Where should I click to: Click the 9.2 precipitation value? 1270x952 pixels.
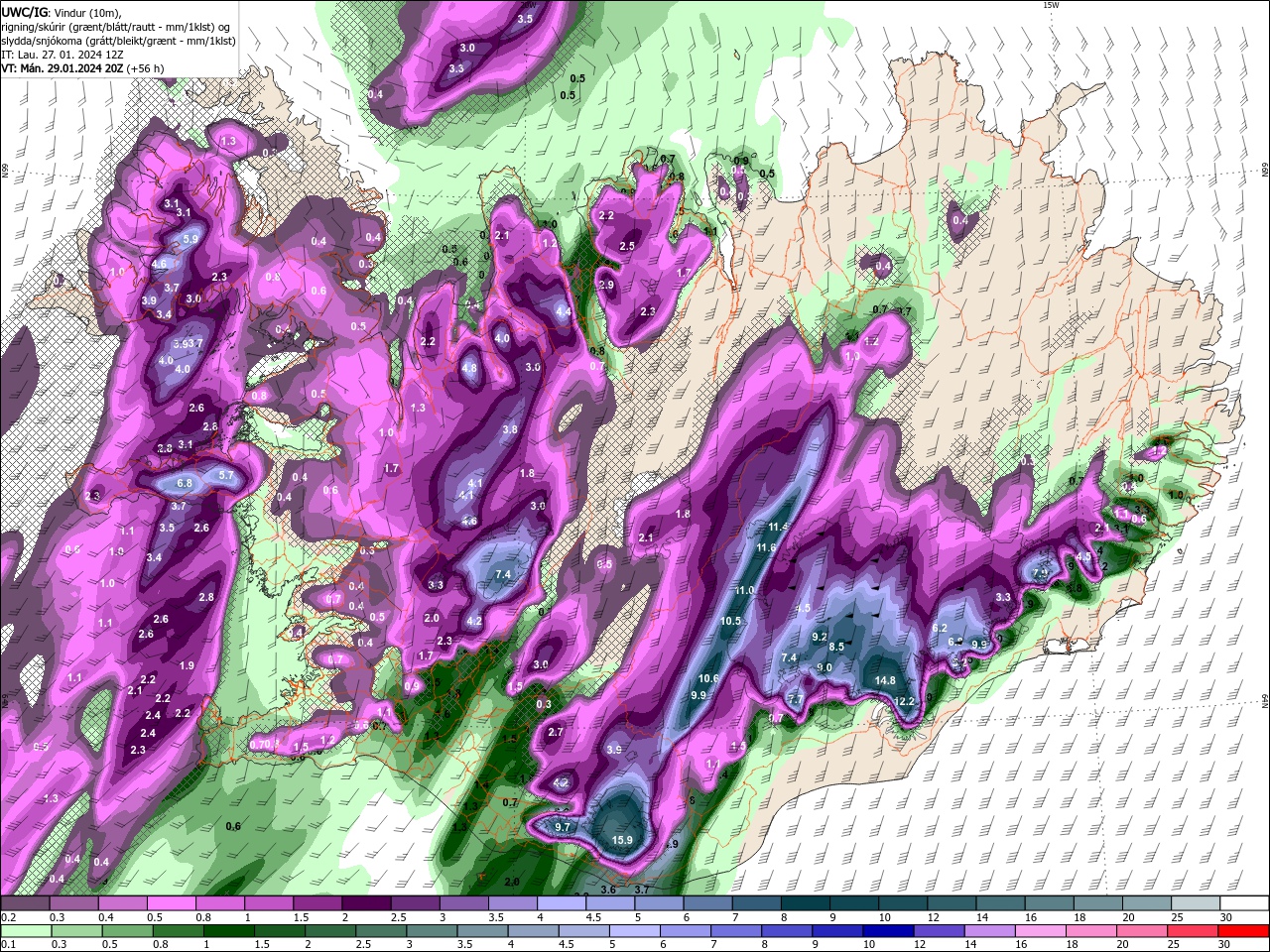(820, 637)
